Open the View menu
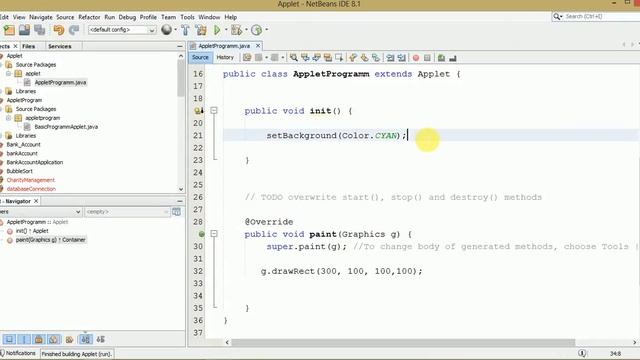This screenshot has width=640, height=360. (x=19, y=17)
